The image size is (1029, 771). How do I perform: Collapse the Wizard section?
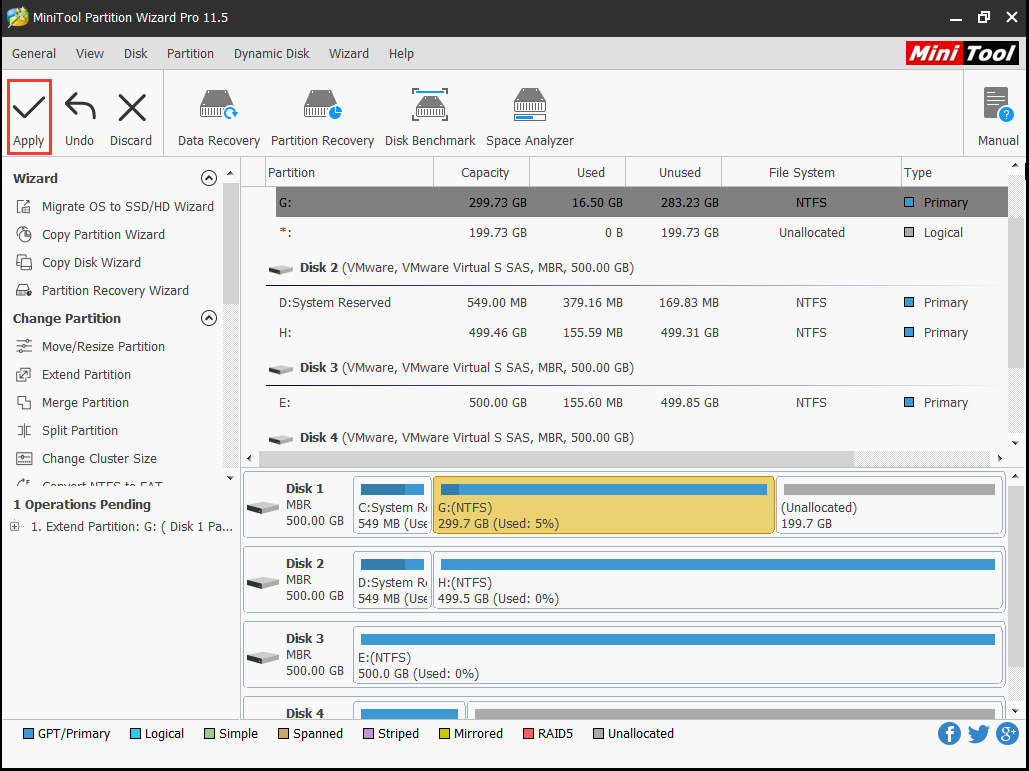click(209, 178)
